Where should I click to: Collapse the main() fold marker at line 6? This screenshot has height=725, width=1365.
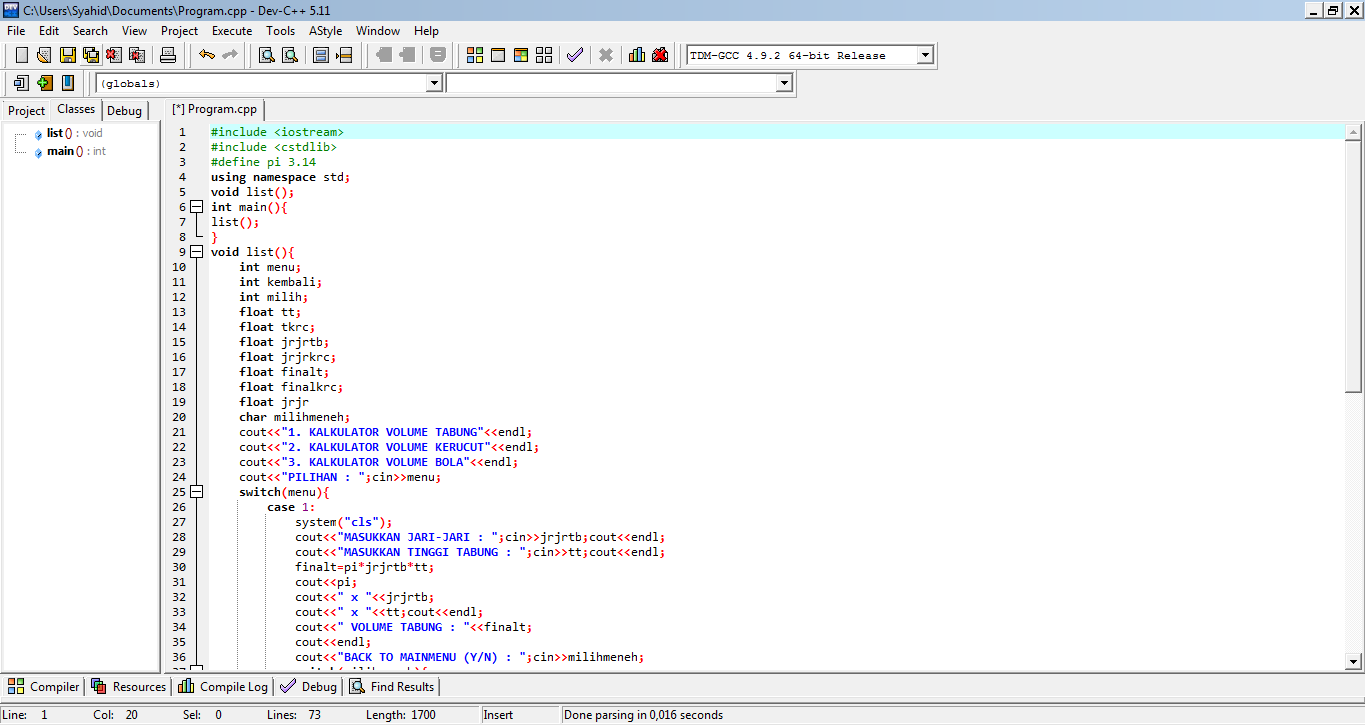point(196,207)
